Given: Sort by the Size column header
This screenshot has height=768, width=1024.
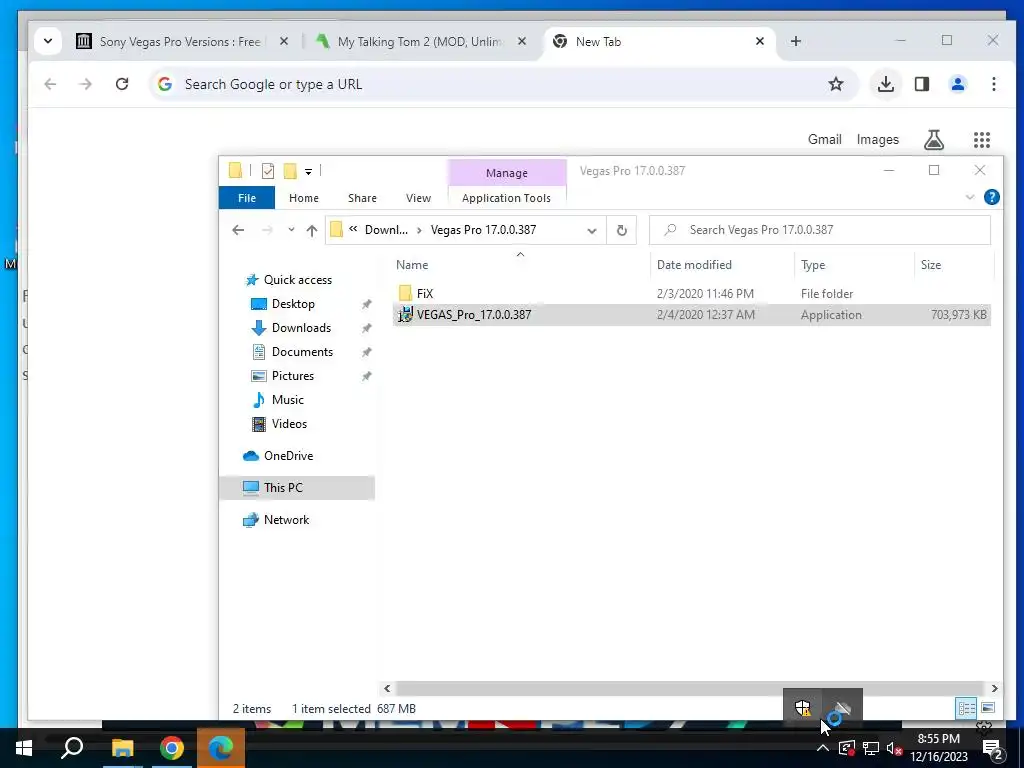Looking at the screenshot, I should point(931,264).
